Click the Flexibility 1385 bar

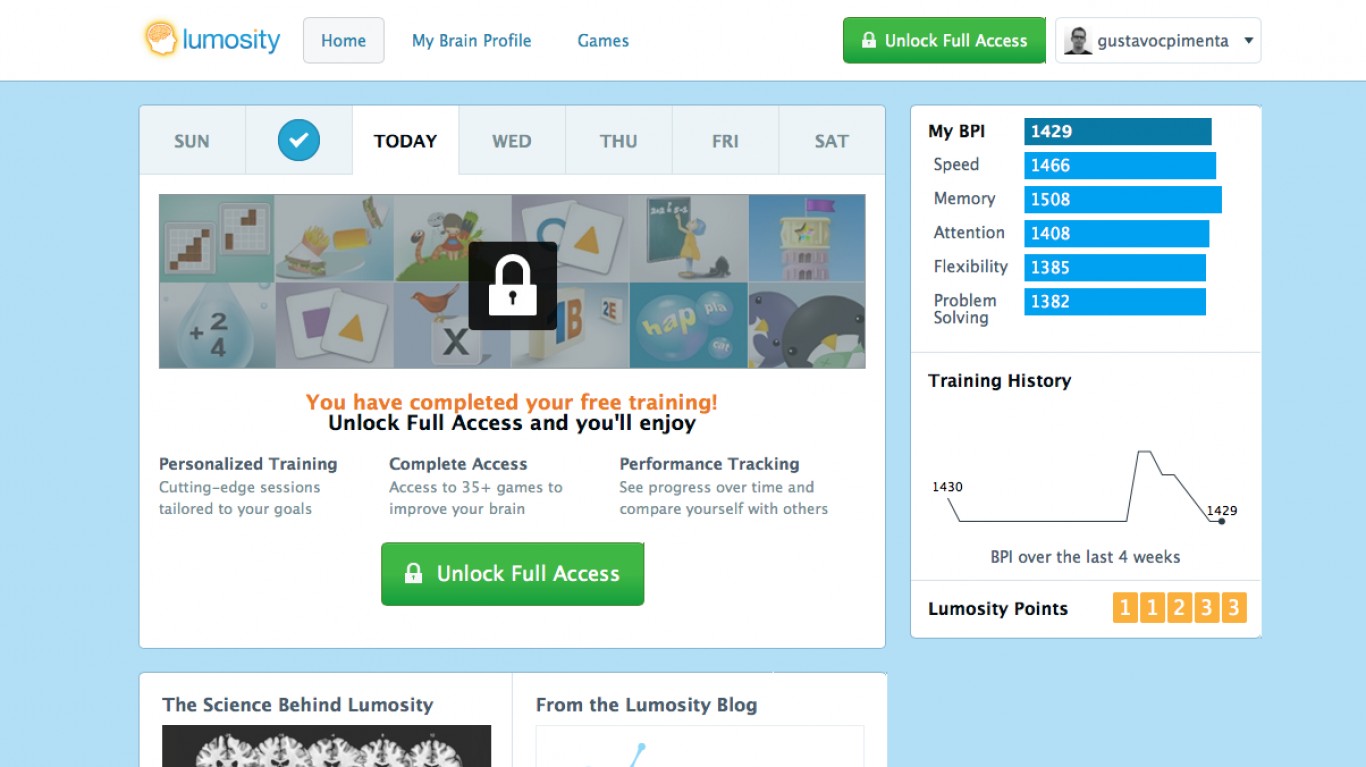(1115, 267)
